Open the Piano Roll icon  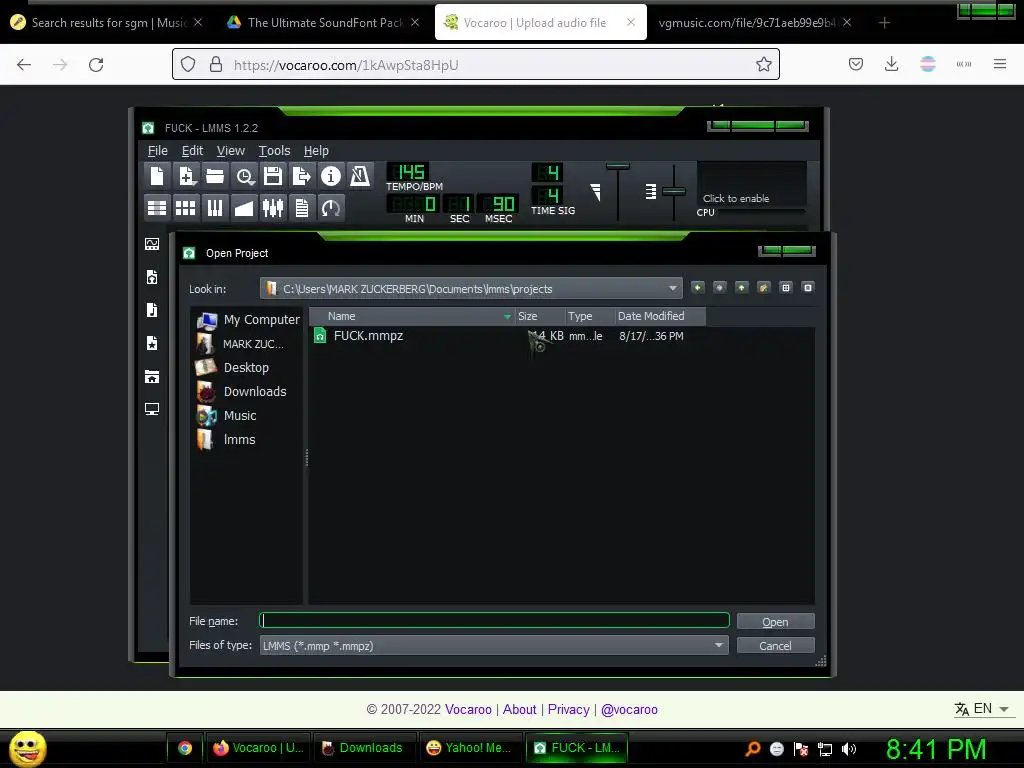pos(215,208)
